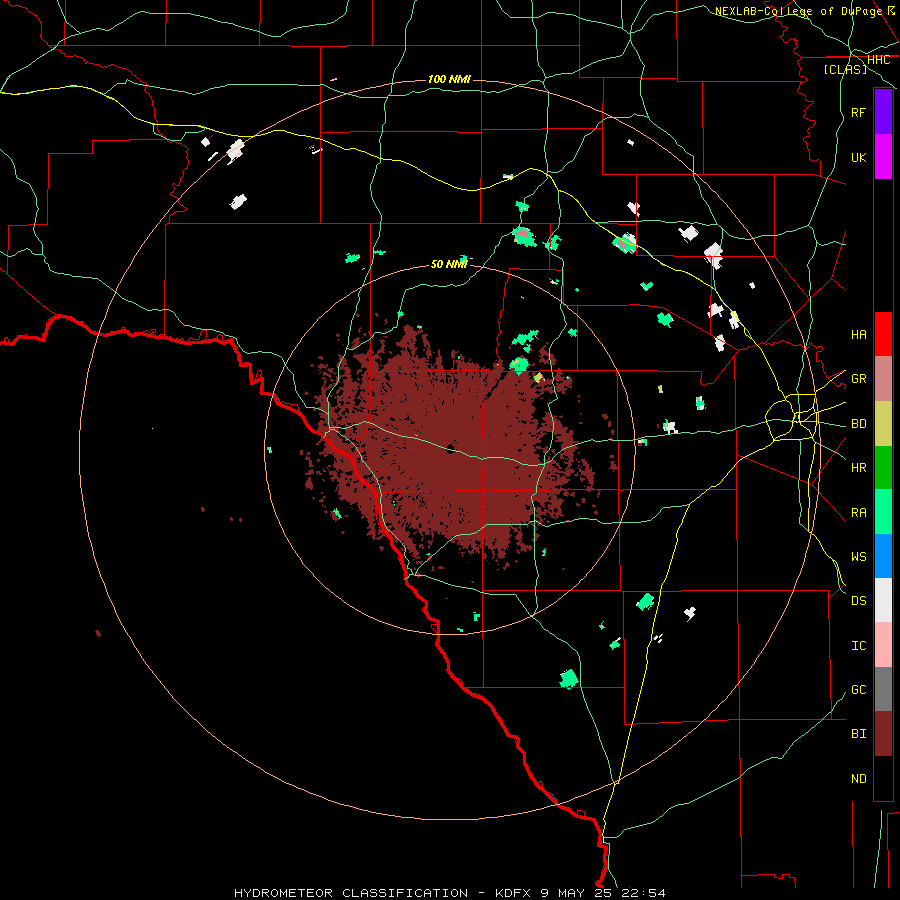Click the DS legend label
The image size is (900, 900).
(859, 601)
